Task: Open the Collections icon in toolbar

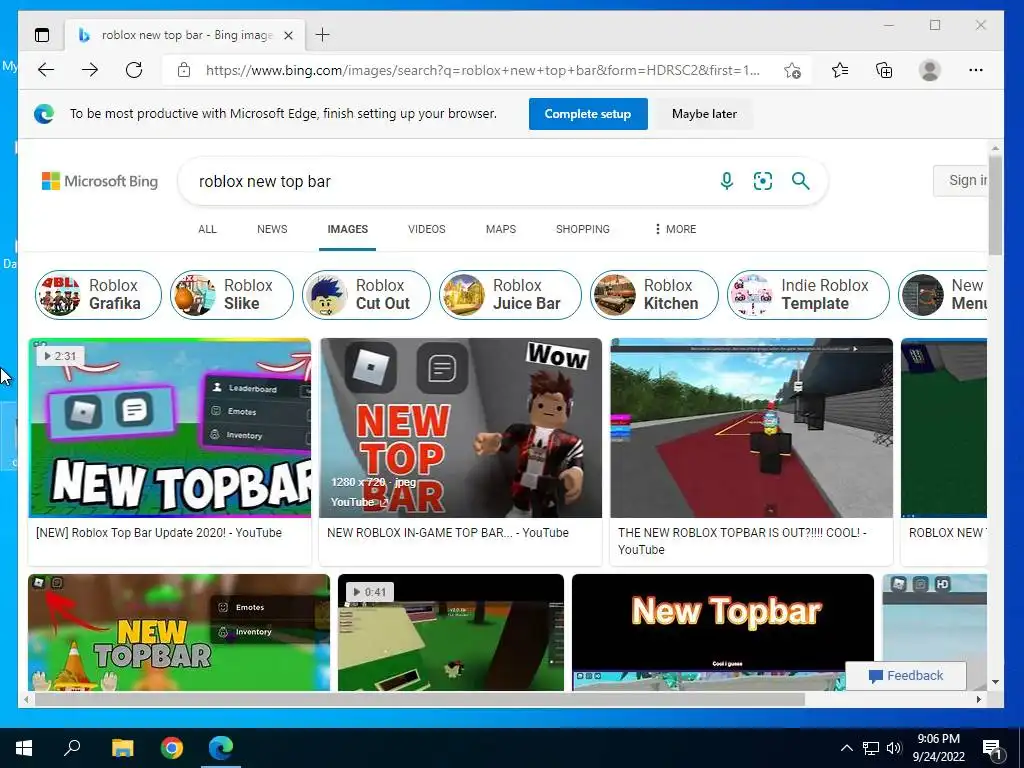Action: click(884, 70)
